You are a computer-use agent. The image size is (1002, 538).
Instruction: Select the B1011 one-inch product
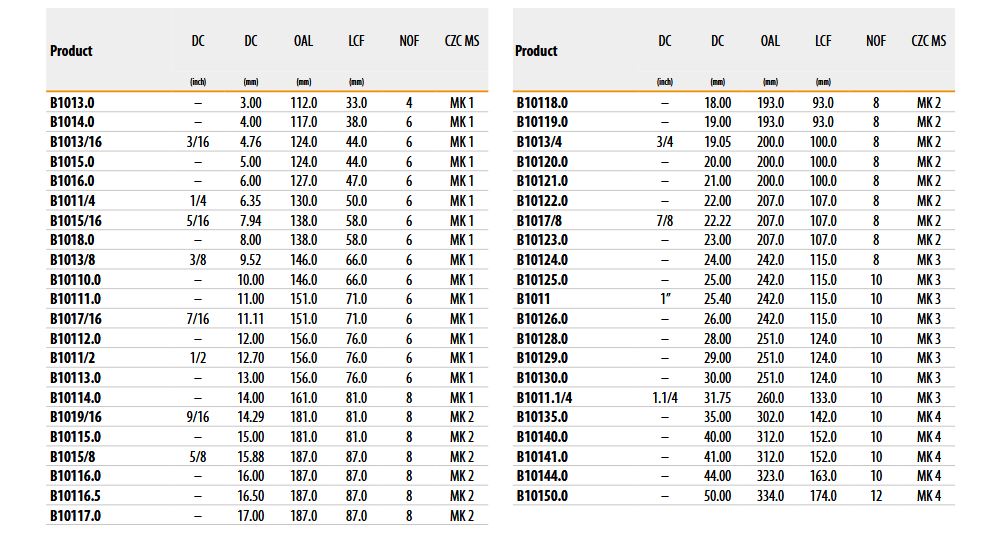533,299
